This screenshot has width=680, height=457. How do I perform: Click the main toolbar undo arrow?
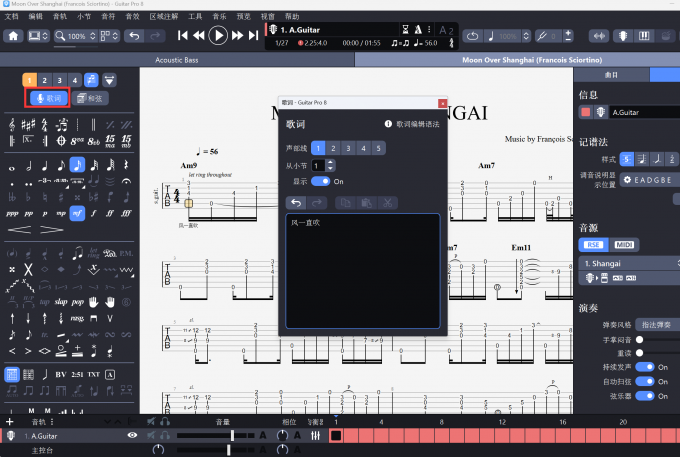pos(135,36)
